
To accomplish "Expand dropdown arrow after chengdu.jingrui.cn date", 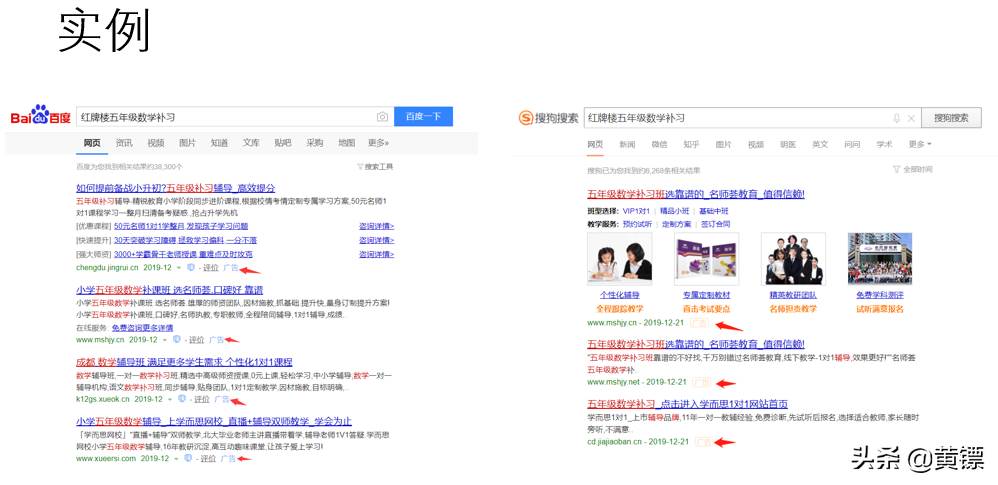I will click(179, 268).
